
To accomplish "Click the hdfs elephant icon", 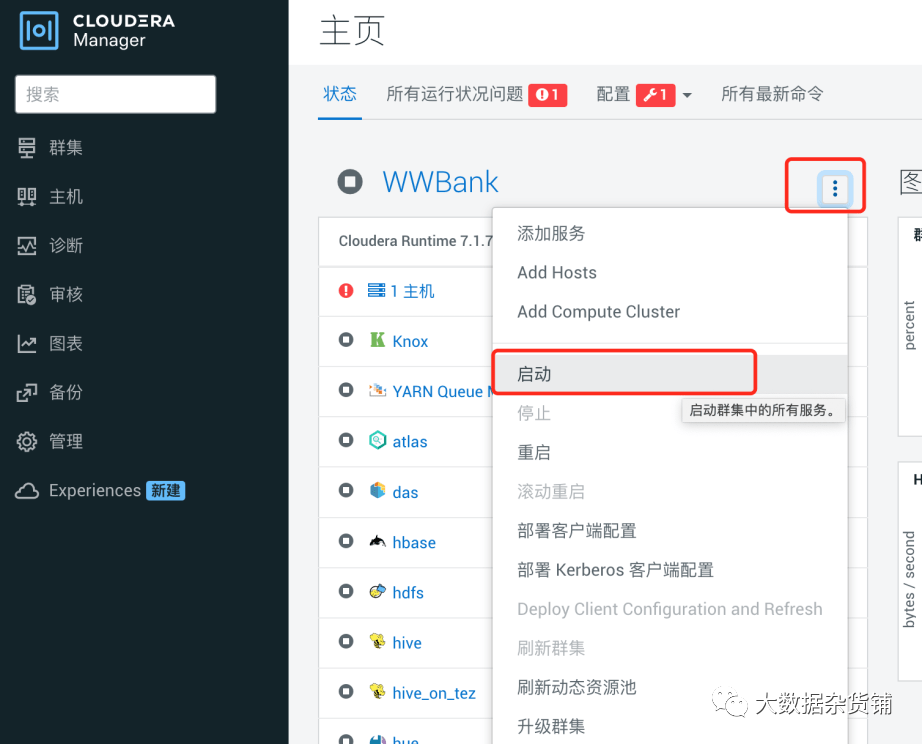I will (x=378, y=590).
